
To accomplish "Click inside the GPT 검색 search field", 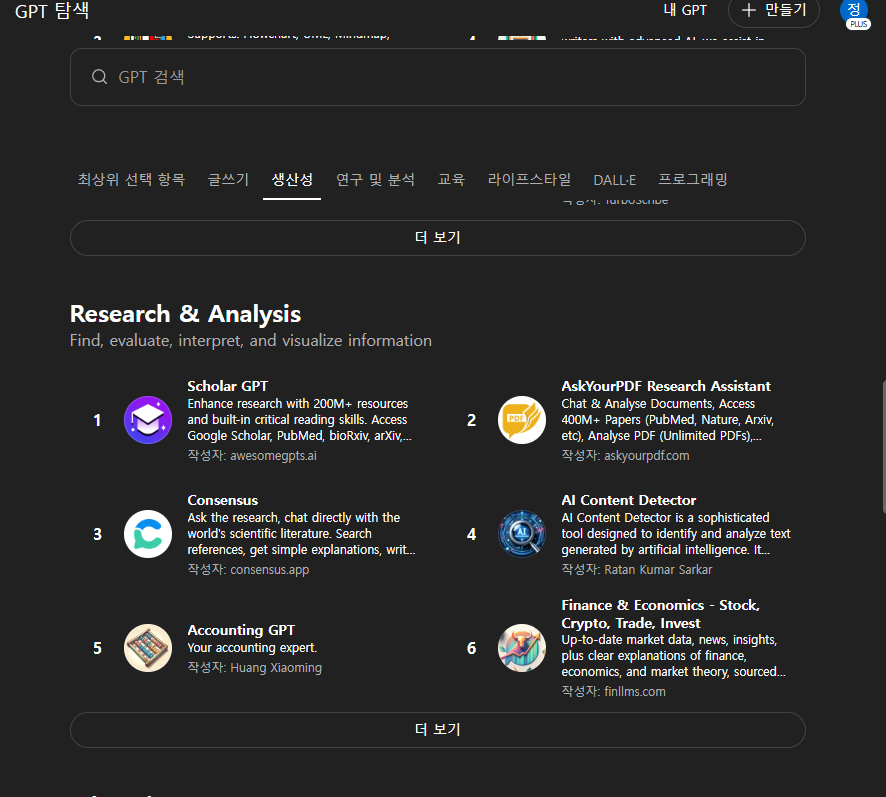I will click(x=438, y=77).
